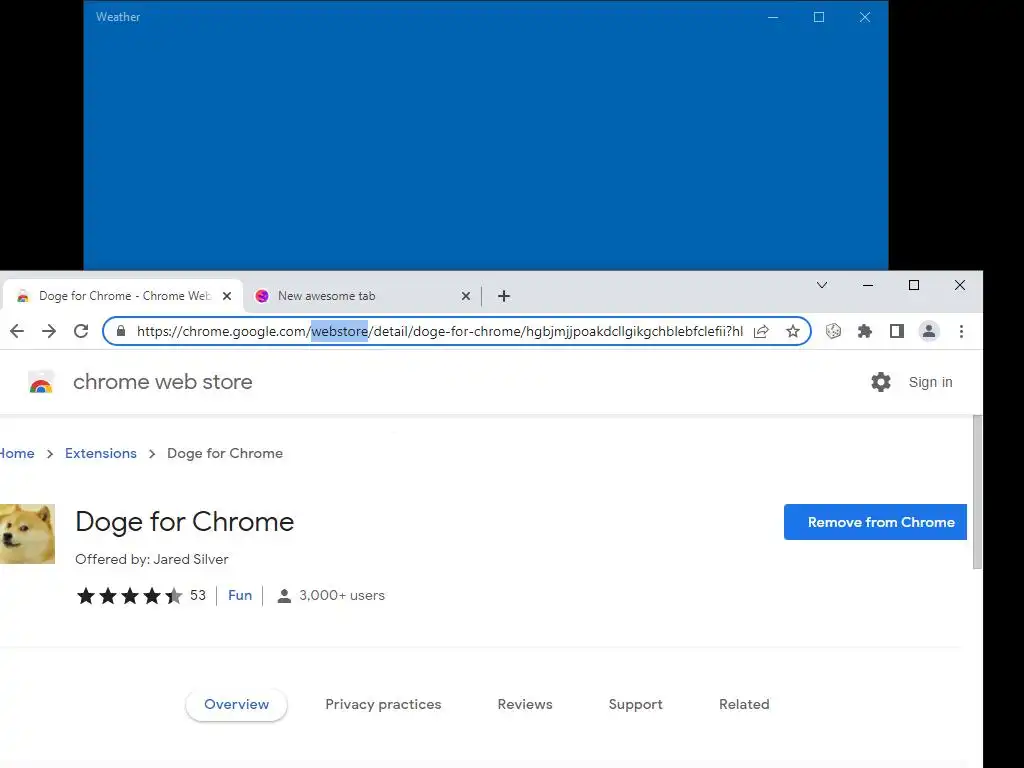Minimize the Chrome window
Screen dimensions: 1024x768
[868, 285]
